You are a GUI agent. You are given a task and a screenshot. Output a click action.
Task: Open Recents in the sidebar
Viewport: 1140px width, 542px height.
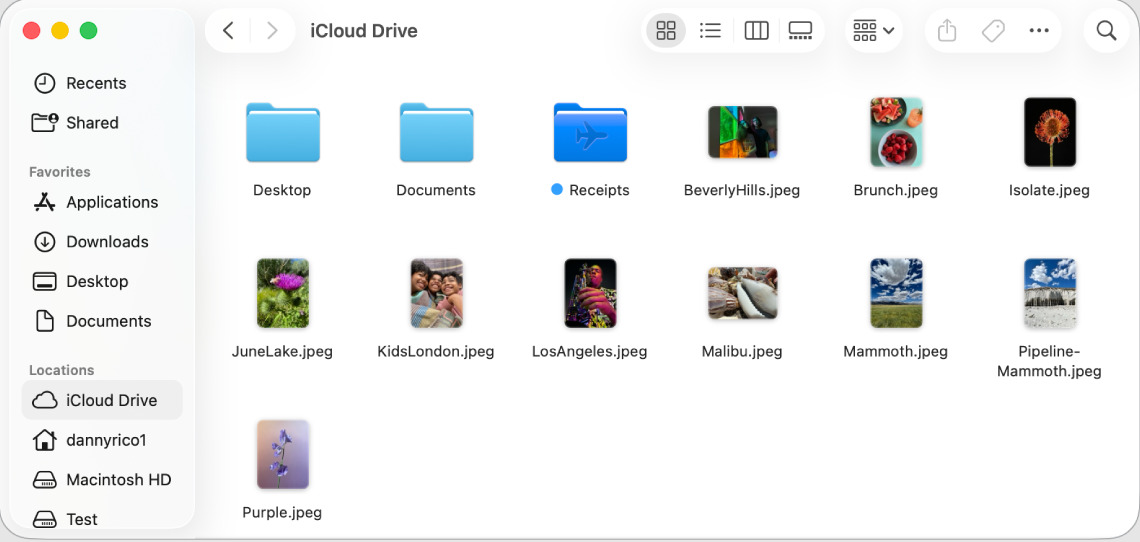point(95,83)
